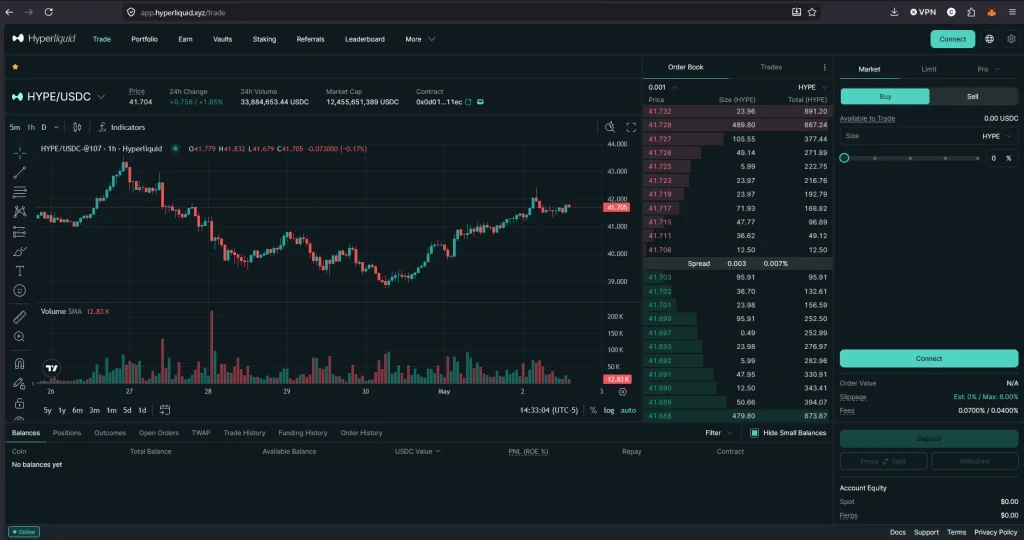Screen dimensions: 1024x540
Task: Click the size percentage slider handle
Action: pos(844,158)
